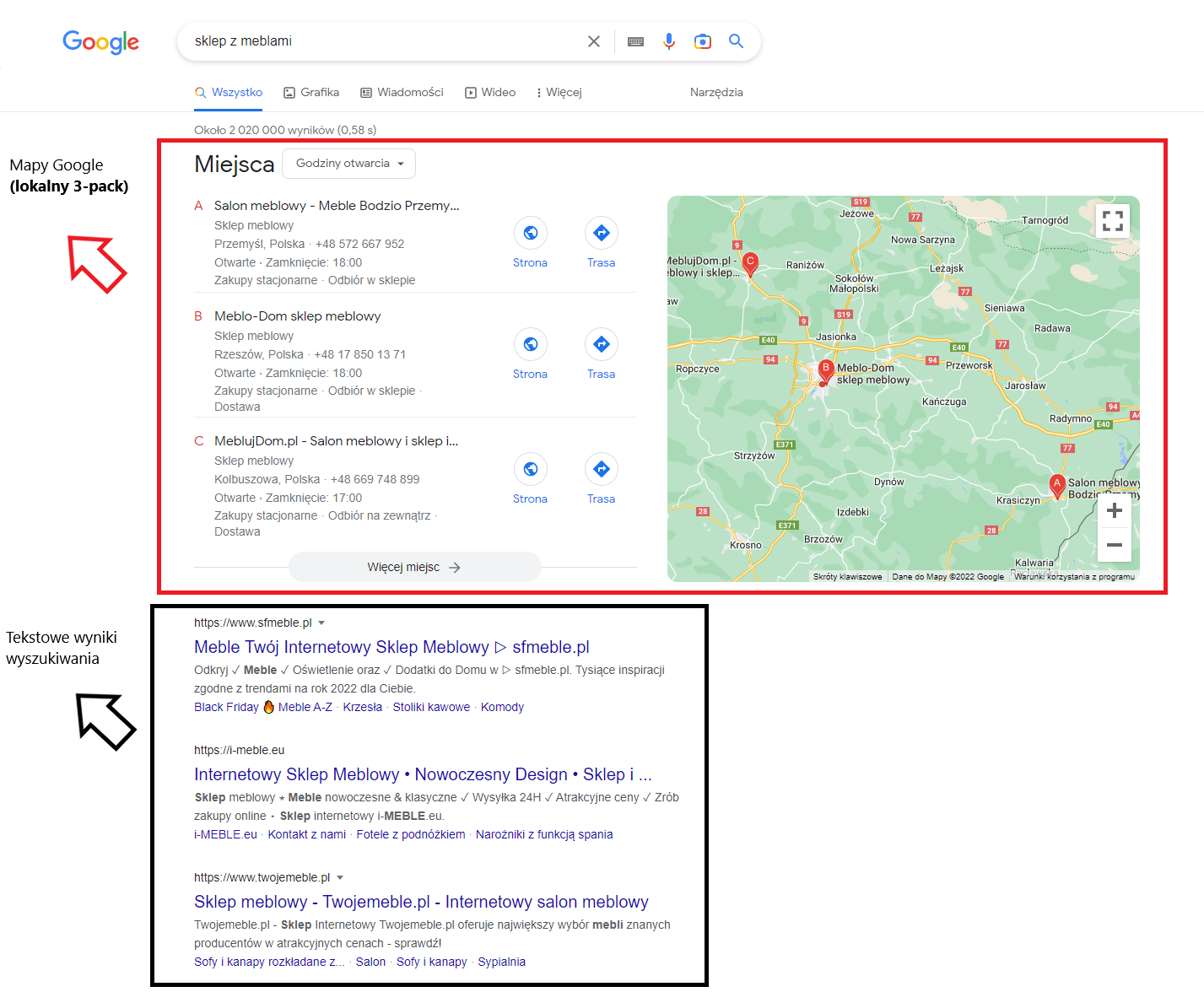
Task: Select the Wszystko tab
Action: click(x=229, y=93)
